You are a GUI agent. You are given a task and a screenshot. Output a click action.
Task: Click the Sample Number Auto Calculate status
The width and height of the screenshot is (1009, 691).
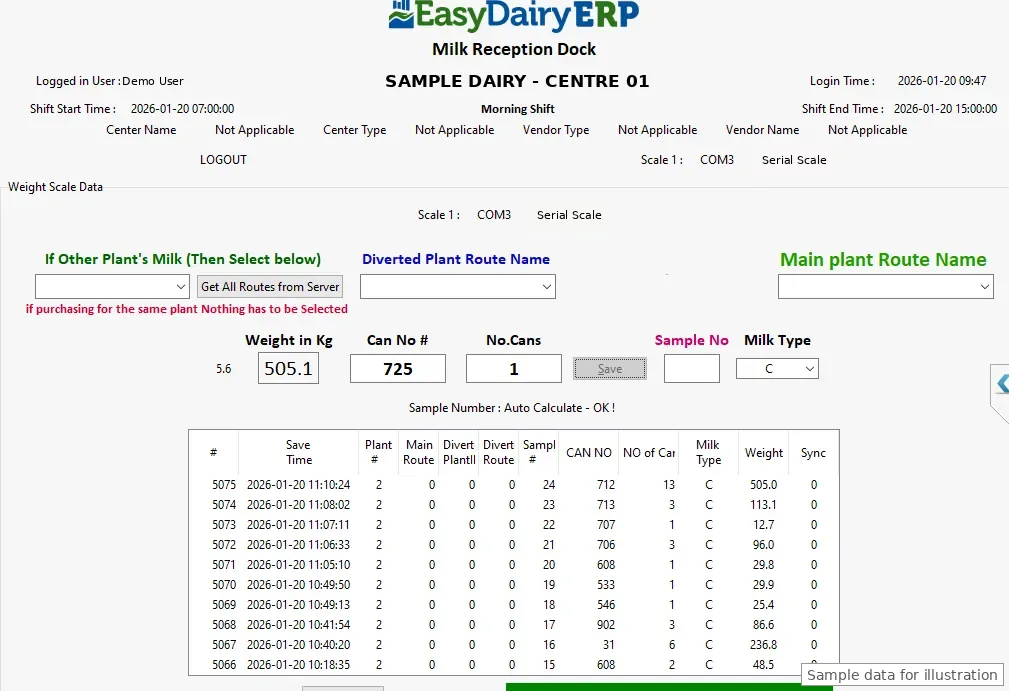[x=512, y=408]
